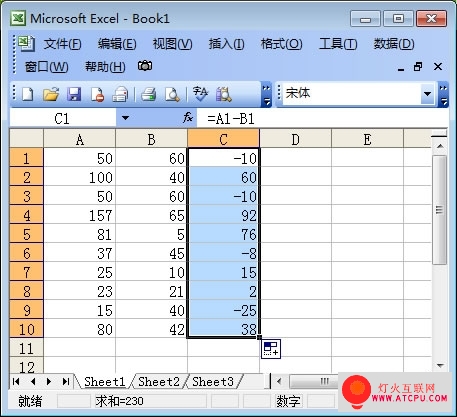Save the workbook with the floppy disk icon
Image resolution: width=457 pixels, height=417 pixels.
click(74, 94)
